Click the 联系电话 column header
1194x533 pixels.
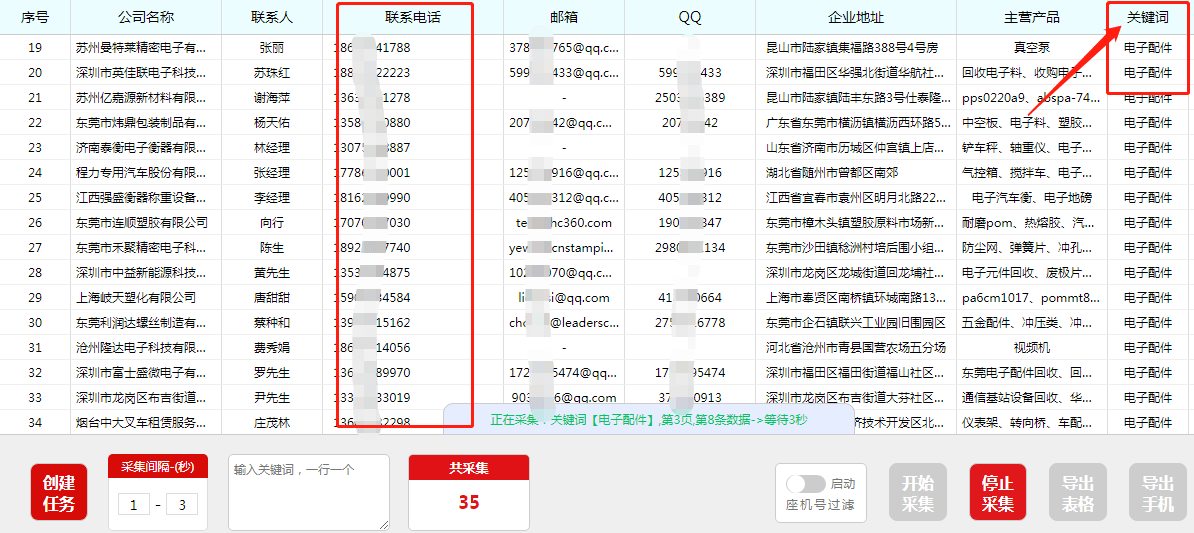tap(413, 17)
